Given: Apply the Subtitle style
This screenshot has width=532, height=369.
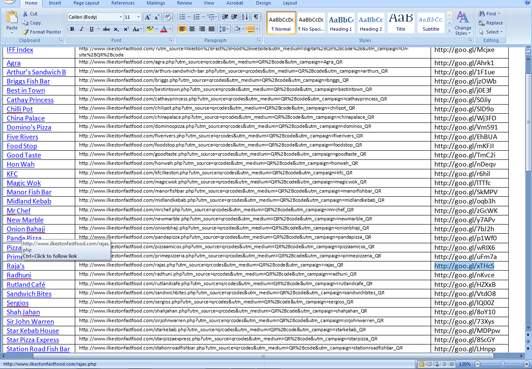Looking at the screenshot, I should [x=431, y=23].
